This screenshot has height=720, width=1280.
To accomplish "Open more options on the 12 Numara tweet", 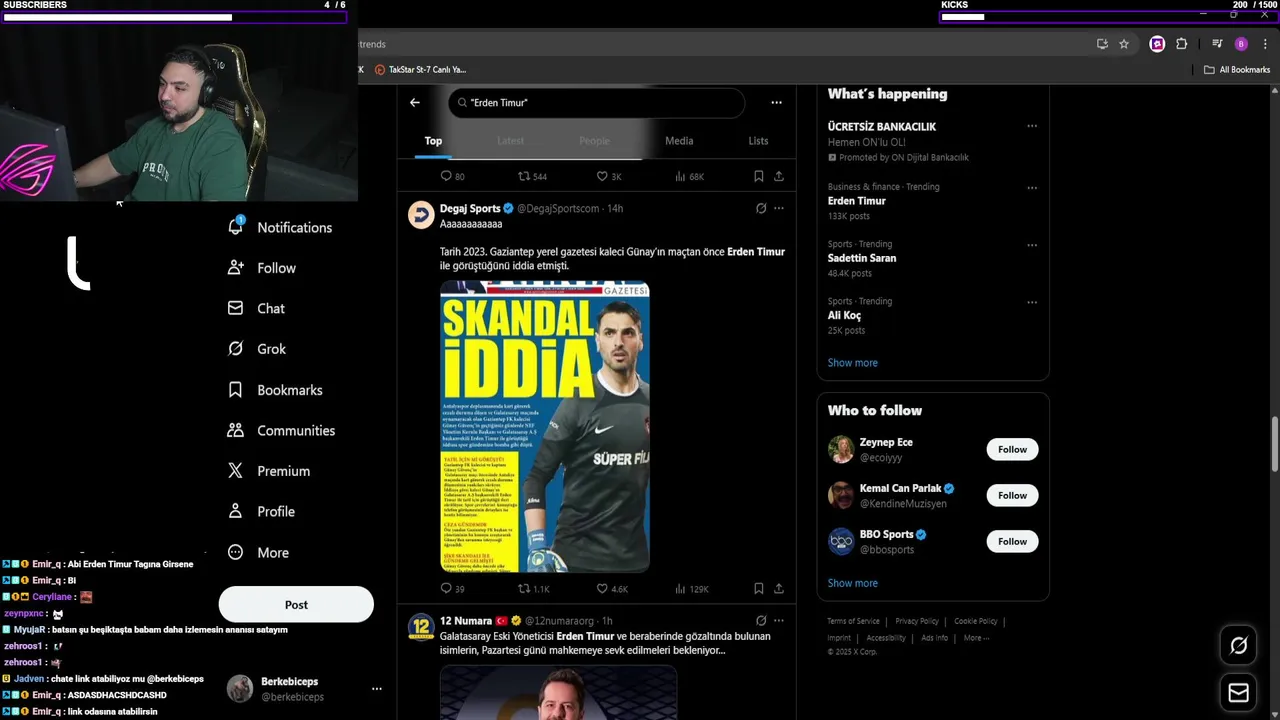I will 779,620.
